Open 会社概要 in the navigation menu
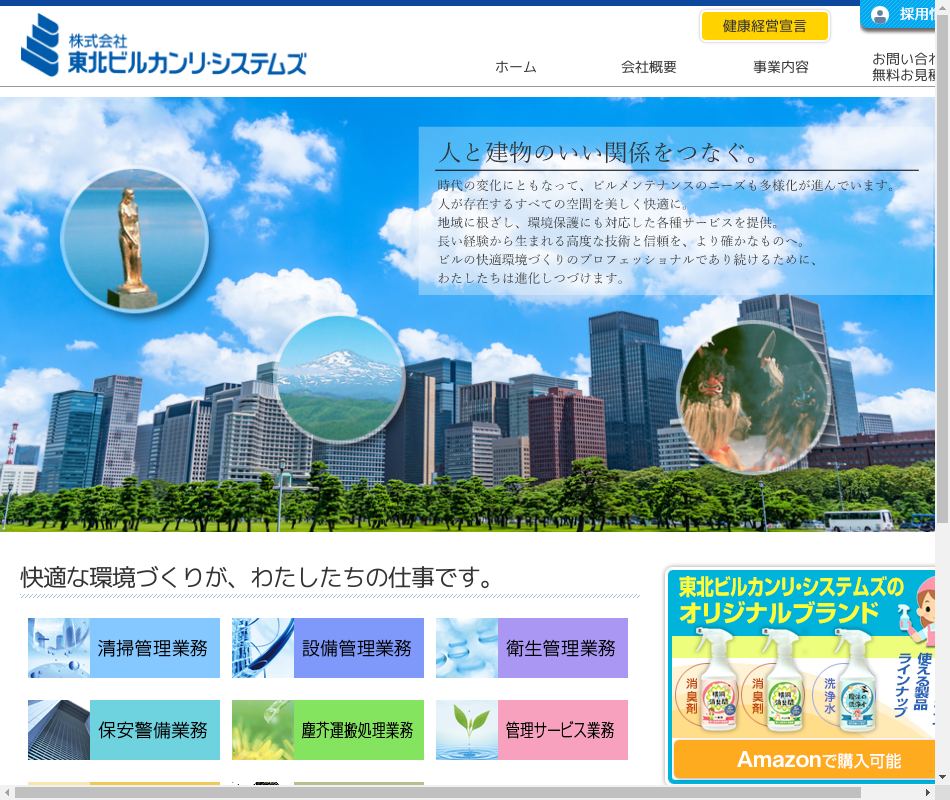 point(648,67)
